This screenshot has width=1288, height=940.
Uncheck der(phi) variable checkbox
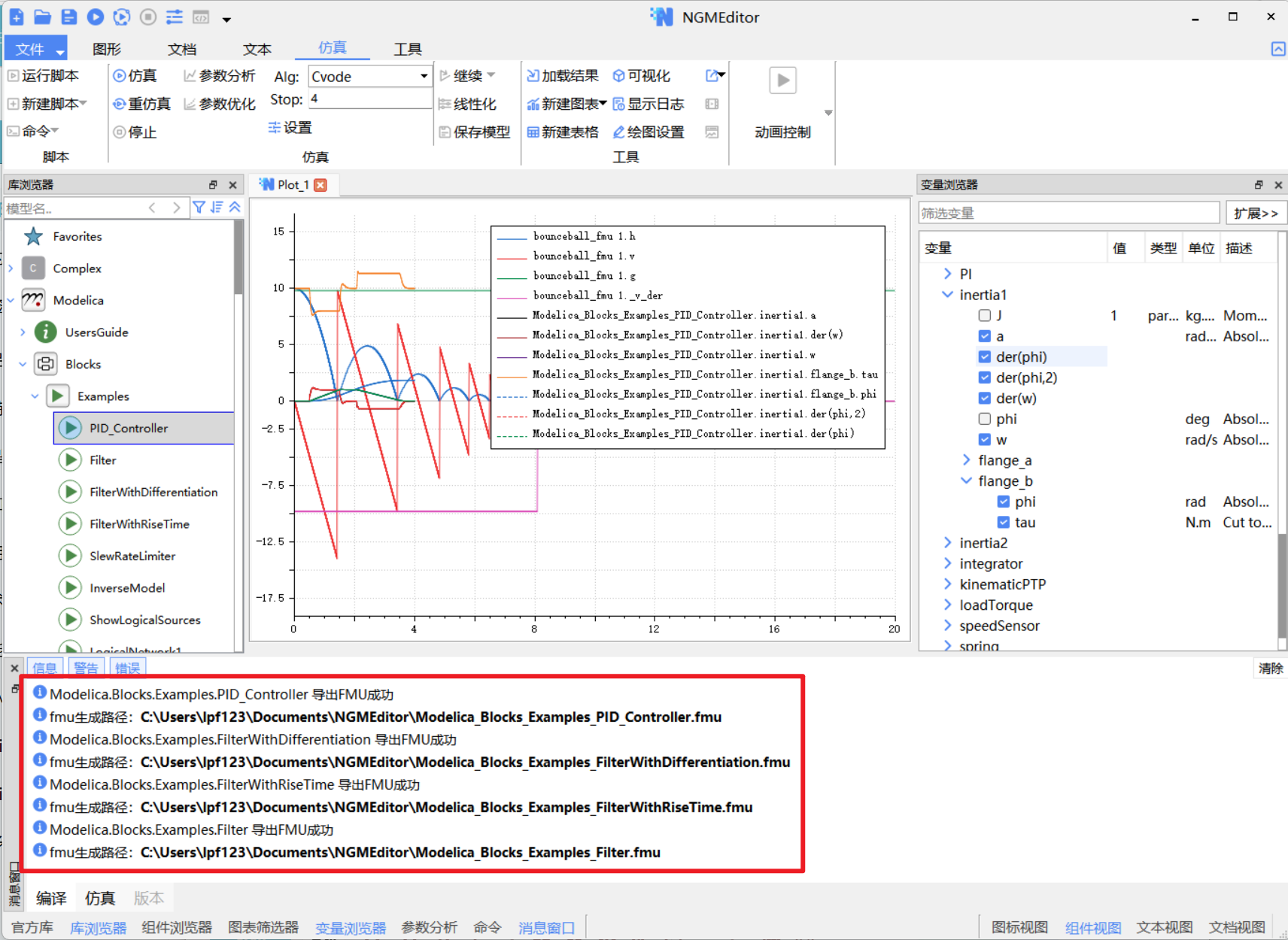click(984, 357)
